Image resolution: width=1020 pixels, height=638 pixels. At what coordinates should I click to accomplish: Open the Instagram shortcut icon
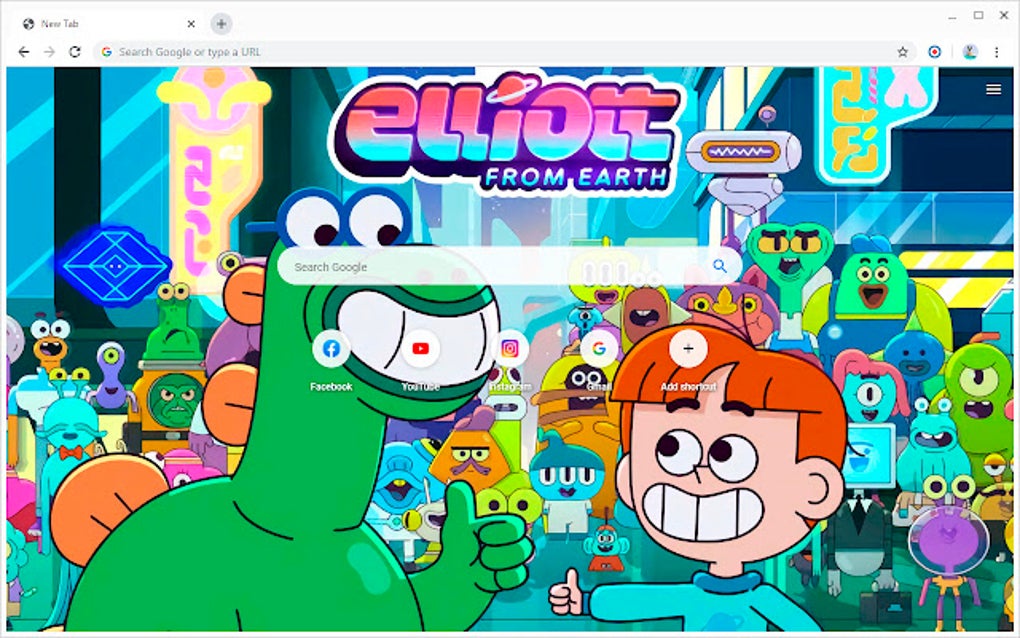pos(510,348)
